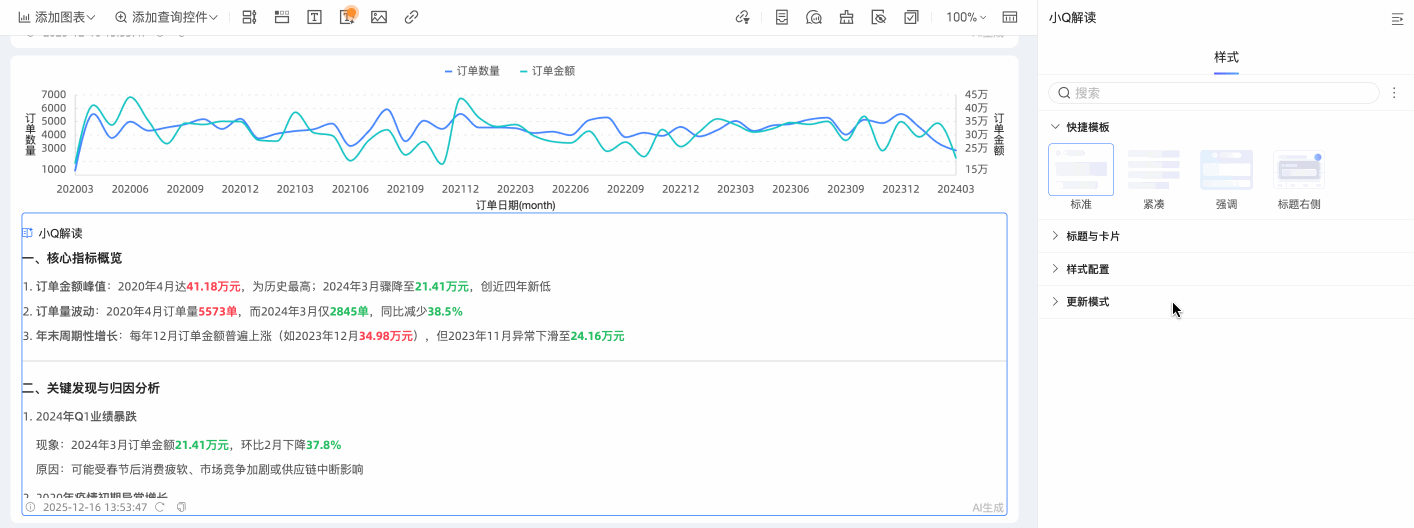Click the red value 5573单
Screen dimensions: 1414x528
218,311
